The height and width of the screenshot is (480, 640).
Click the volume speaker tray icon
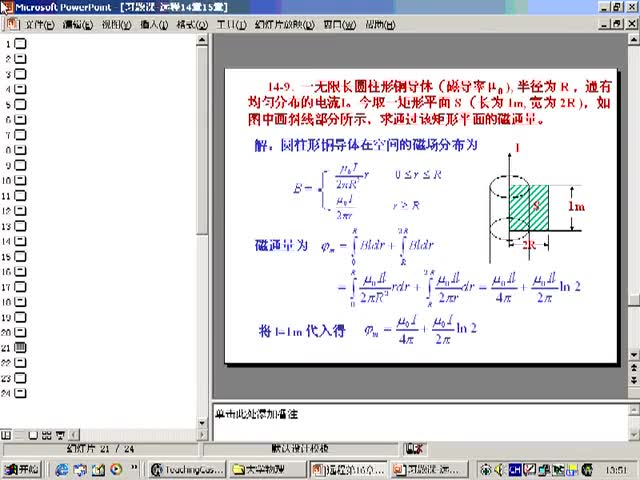coord(499,470)
